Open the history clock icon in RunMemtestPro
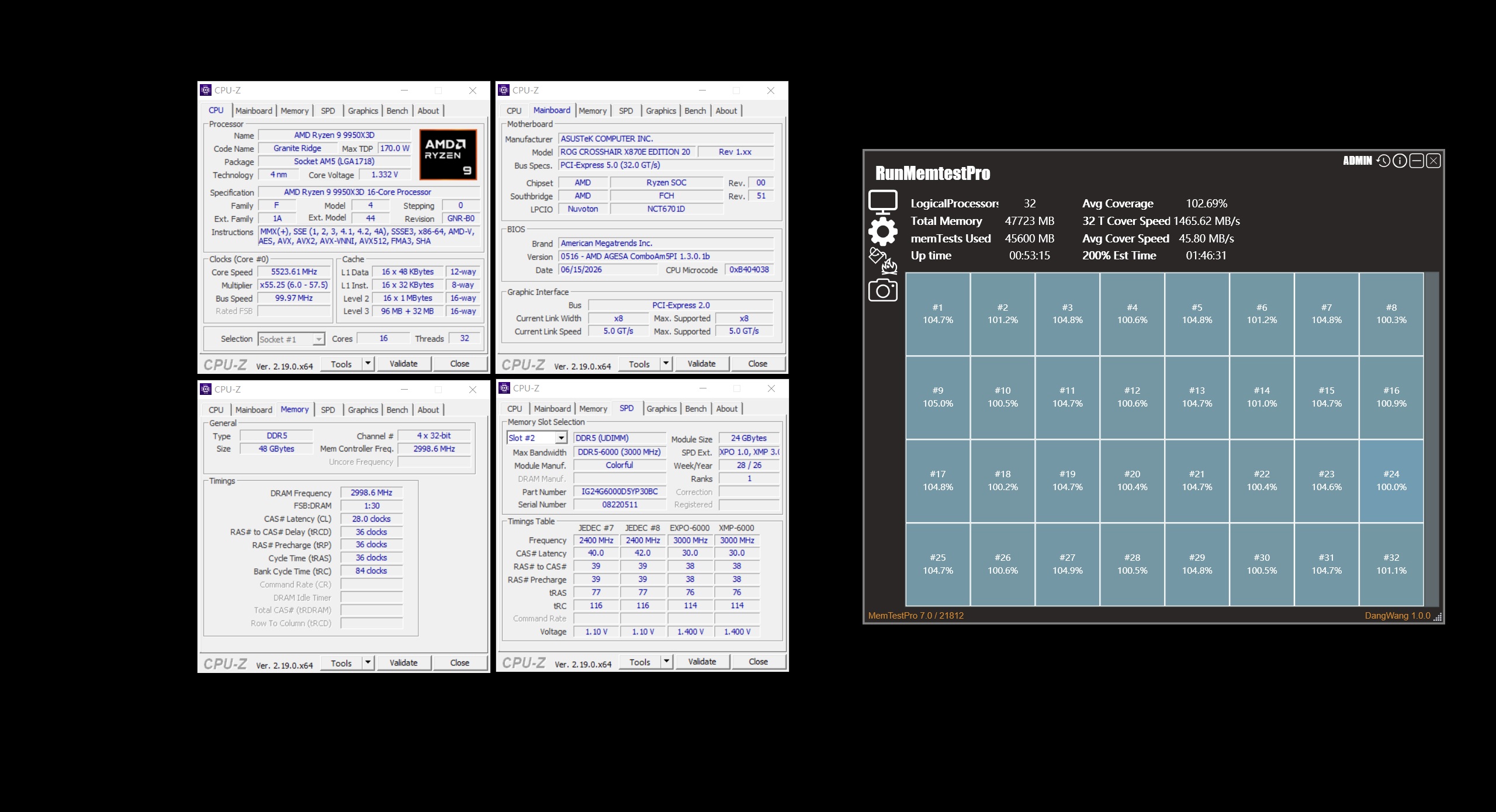The height and width of the screenshot is (812, 1496). click(1383, 161)
